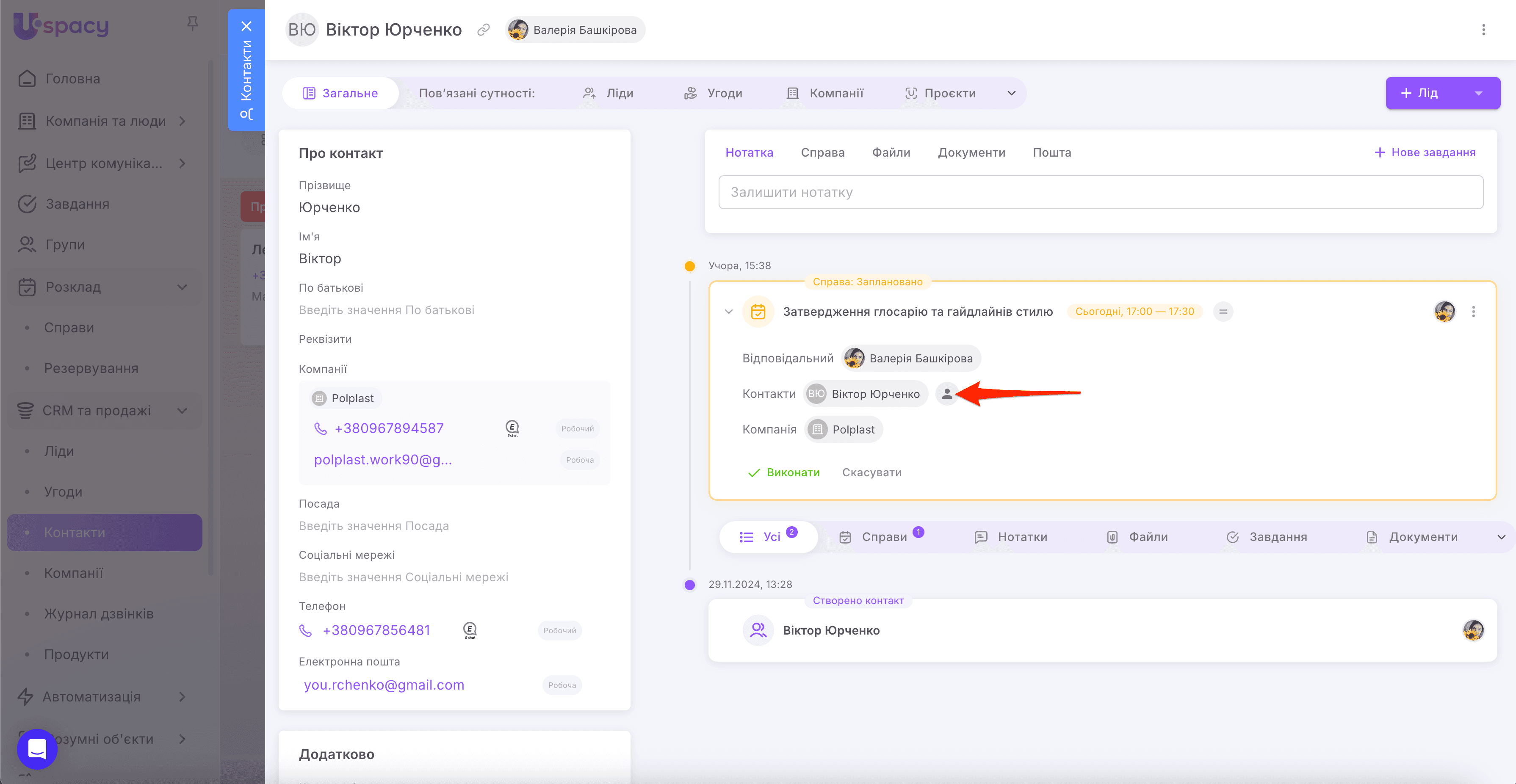The image size is (1516, 784).
Task: Click the add contact person icon
Action: [x=946, y=393]
